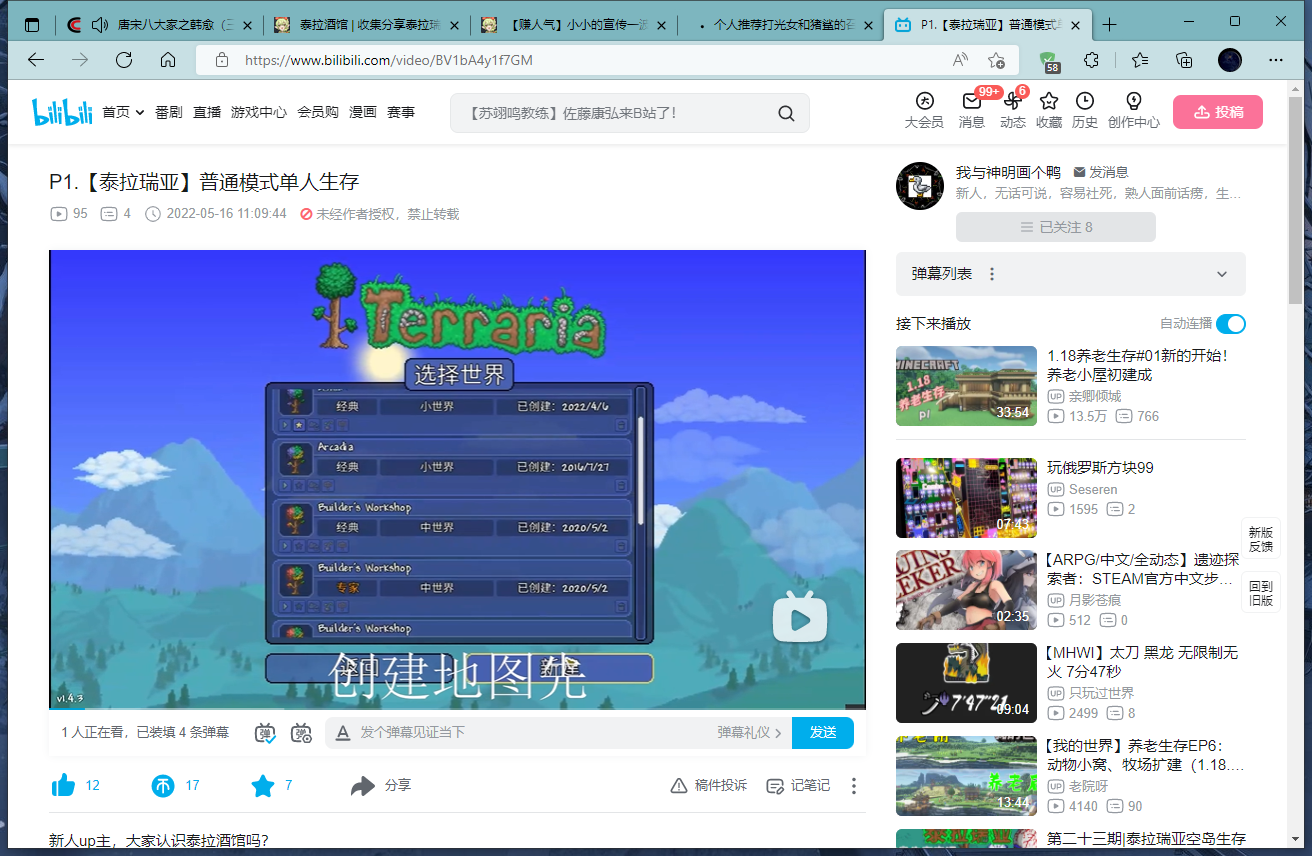The height and width of the screenshot is (856, 1312).
Task: Click the search magnifier icon
Action: pyautogui.click(x=786, y=113)
